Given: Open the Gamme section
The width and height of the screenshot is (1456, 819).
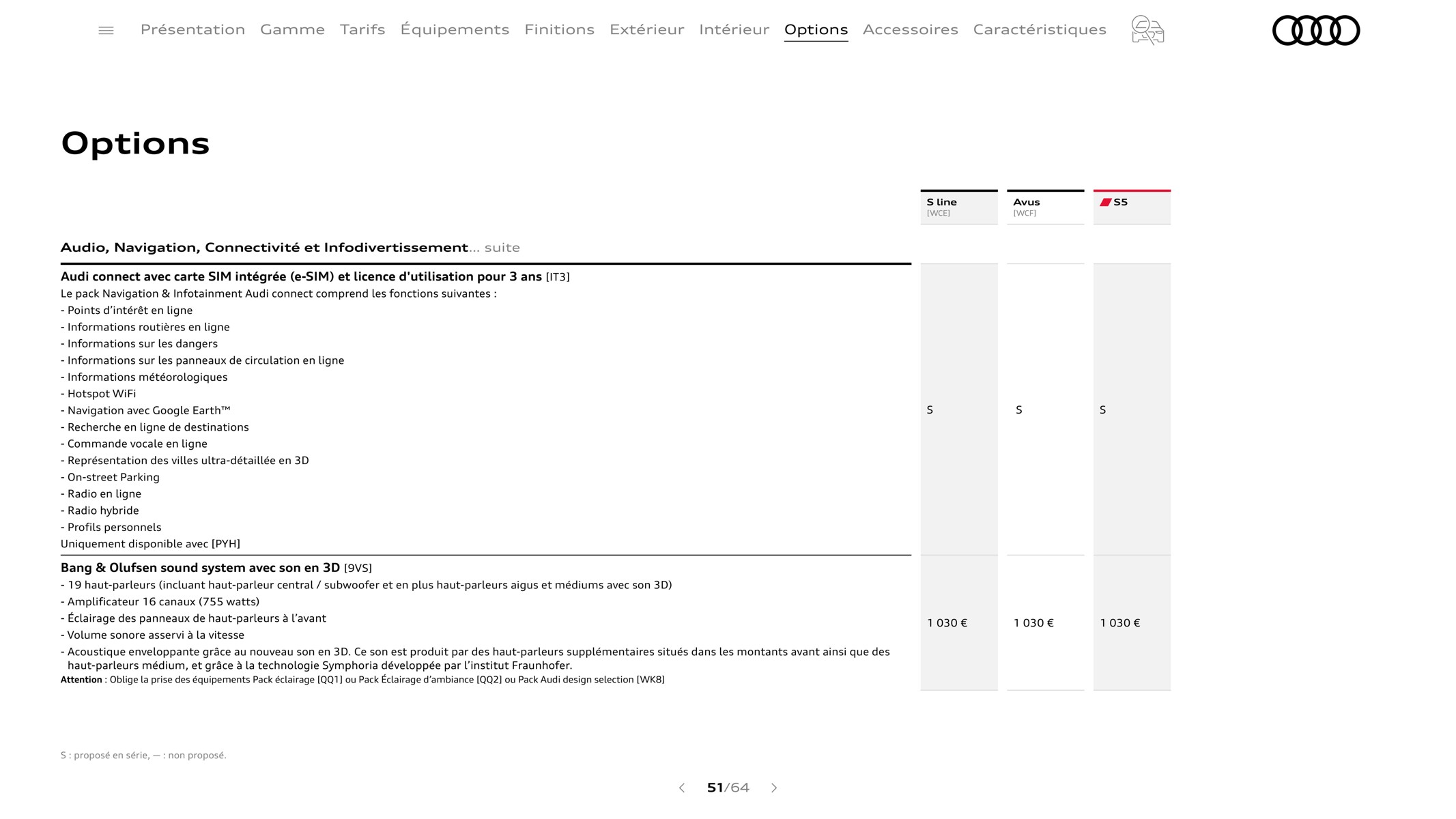Looking at the screenshot, I should 292,29.
